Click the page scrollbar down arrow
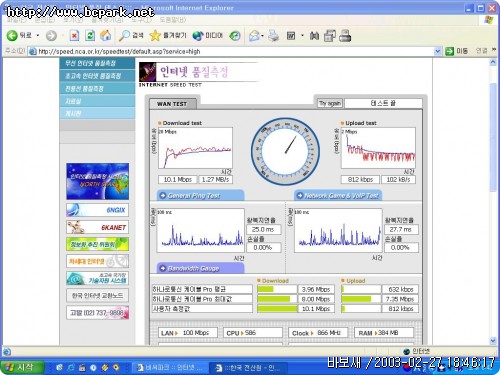The image size is (500, 375). (x=493, y=341)
